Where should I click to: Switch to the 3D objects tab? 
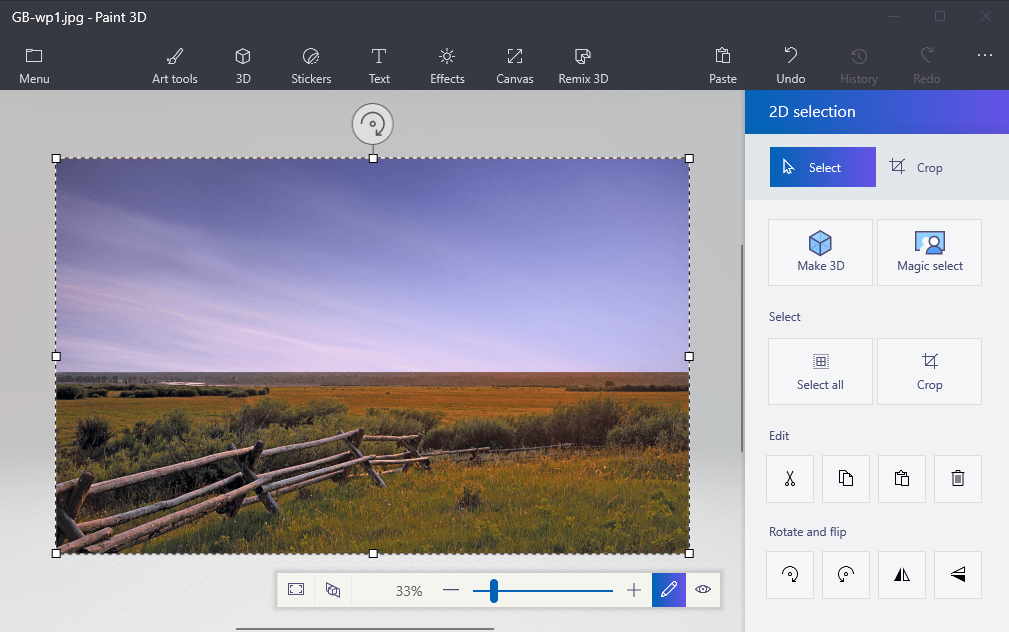[x=243, y=66]
